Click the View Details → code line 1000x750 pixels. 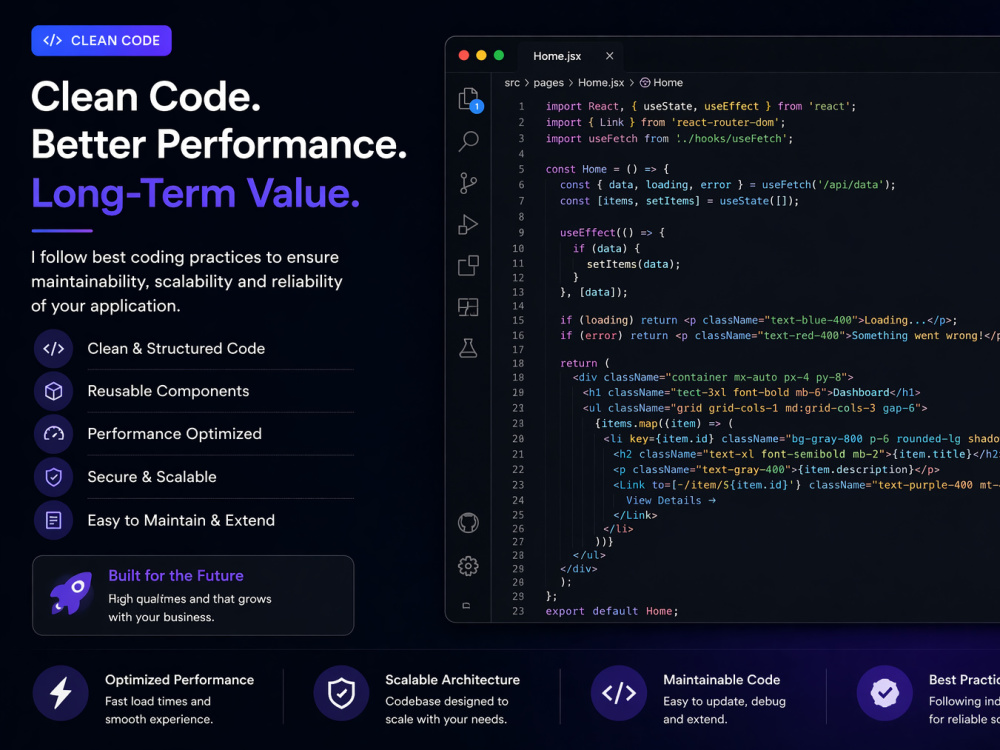[x=671, y=501]
